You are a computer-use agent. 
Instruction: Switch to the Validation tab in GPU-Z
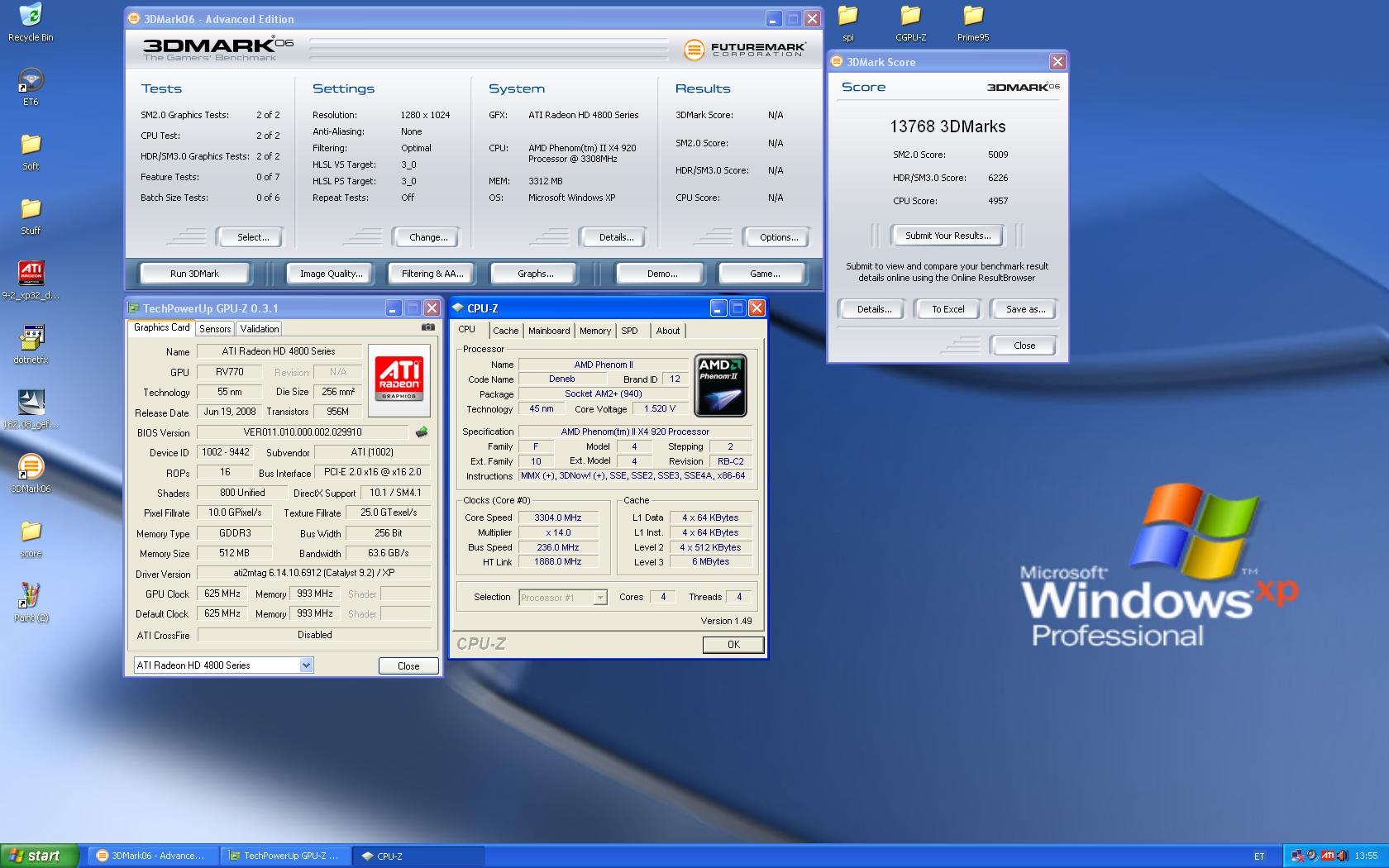[x=260, y=329]
